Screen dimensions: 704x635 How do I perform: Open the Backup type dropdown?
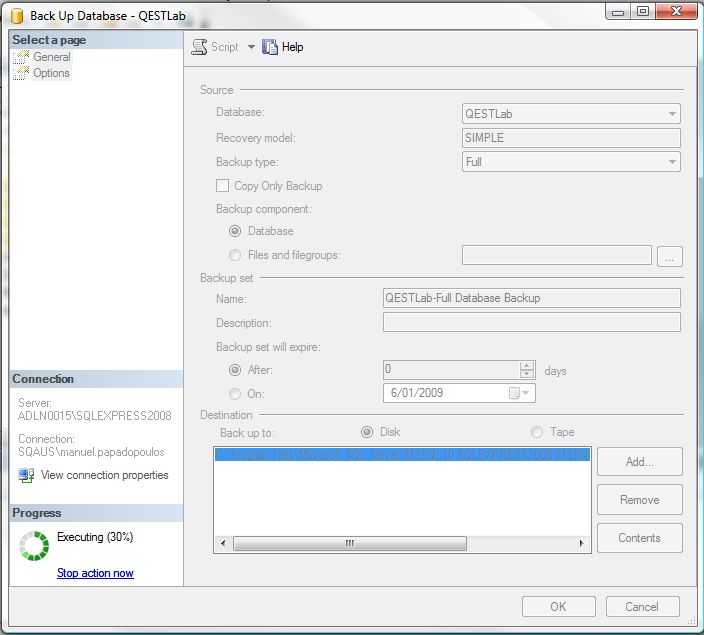(673, 162)
